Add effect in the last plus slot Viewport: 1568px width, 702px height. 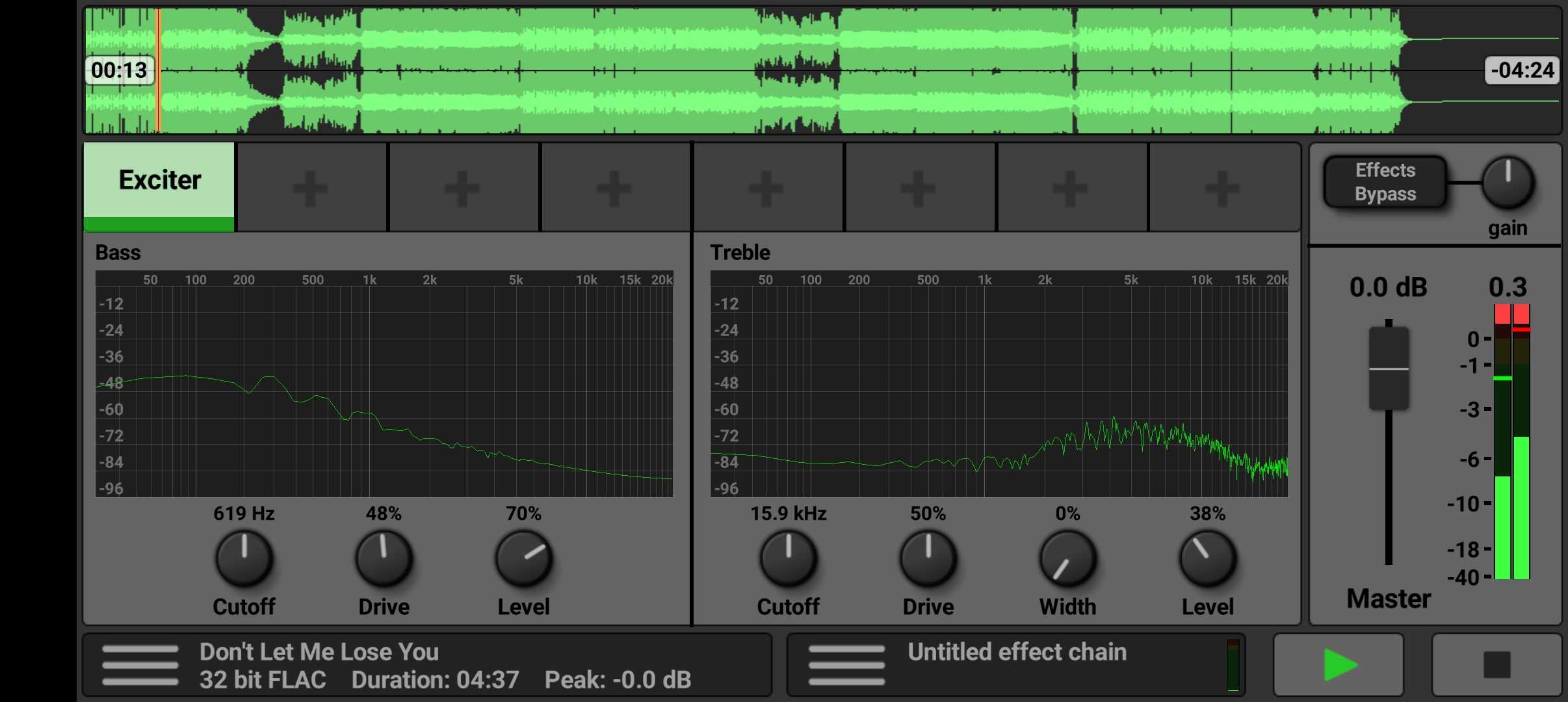(x=1222, y=188)
